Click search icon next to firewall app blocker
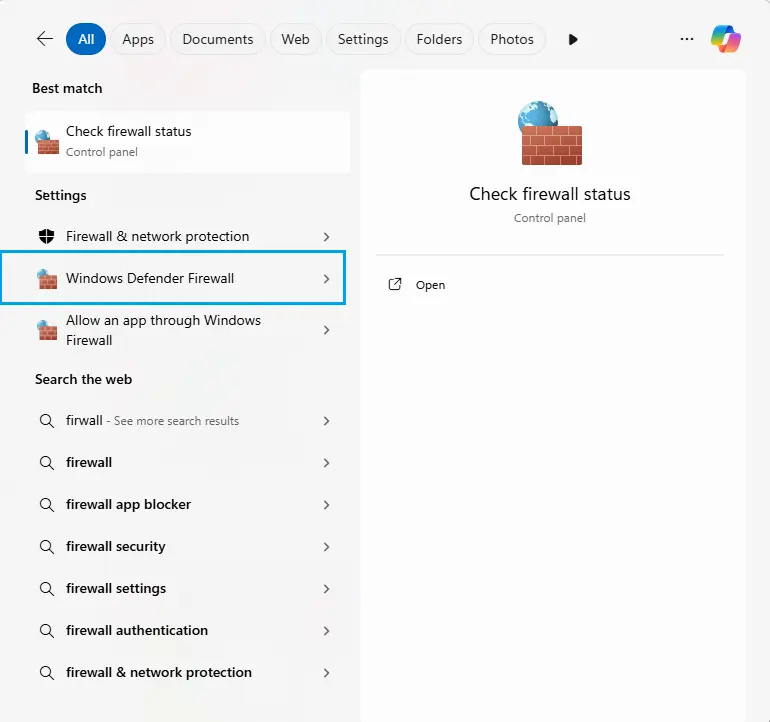The width and height of the screenshot is (770, 722). [47, 505]
